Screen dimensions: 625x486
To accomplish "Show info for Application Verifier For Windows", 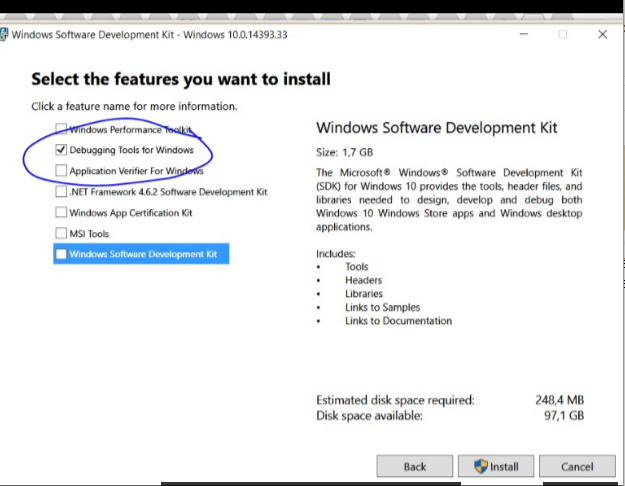I will pos(136,171).
